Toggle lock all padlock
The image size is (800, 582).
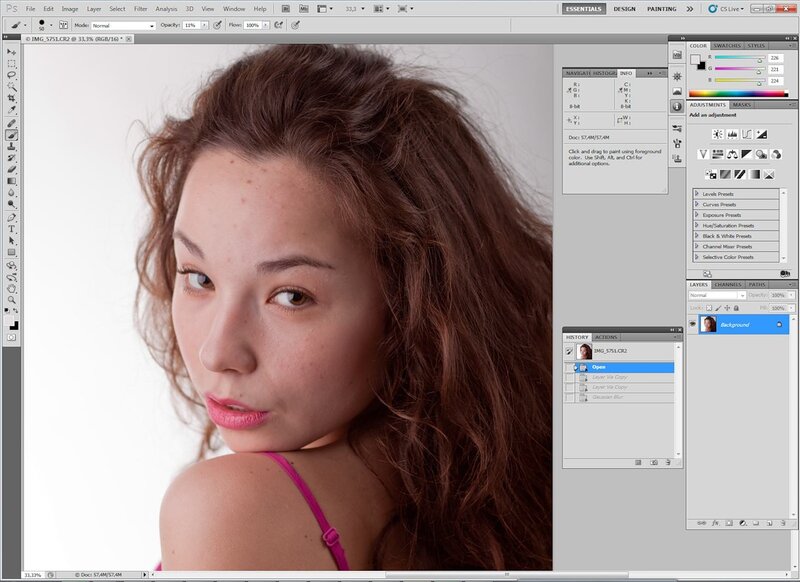point(736,308)
